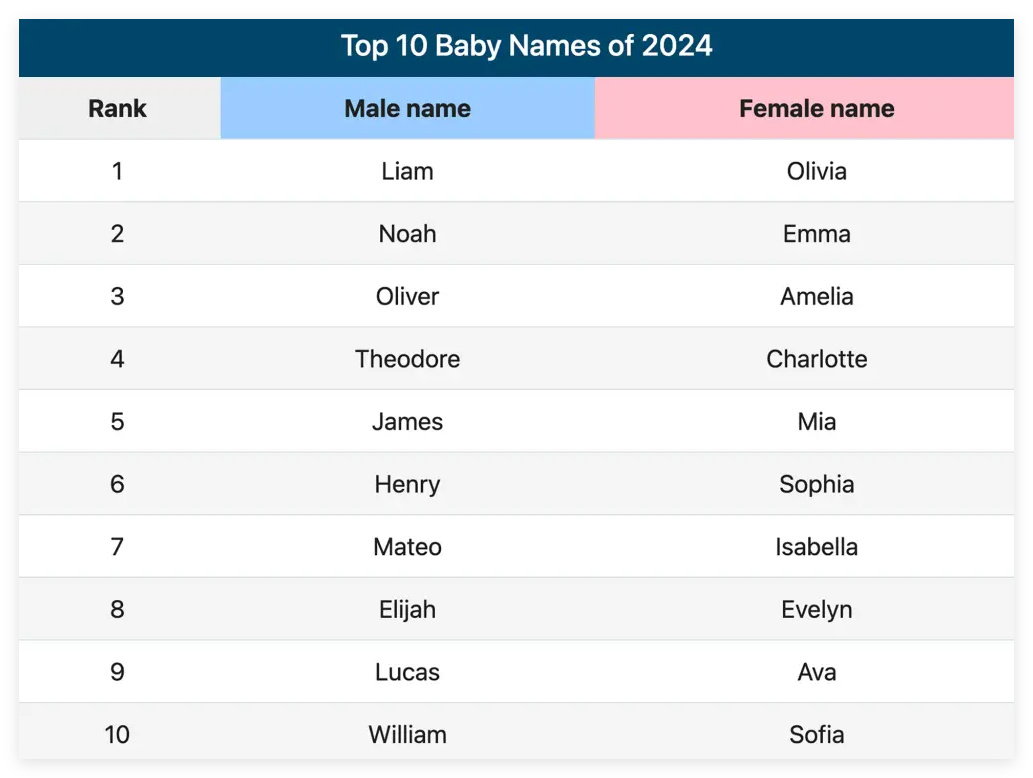
Task: Select the Male name column header
Action: [408, 108]
